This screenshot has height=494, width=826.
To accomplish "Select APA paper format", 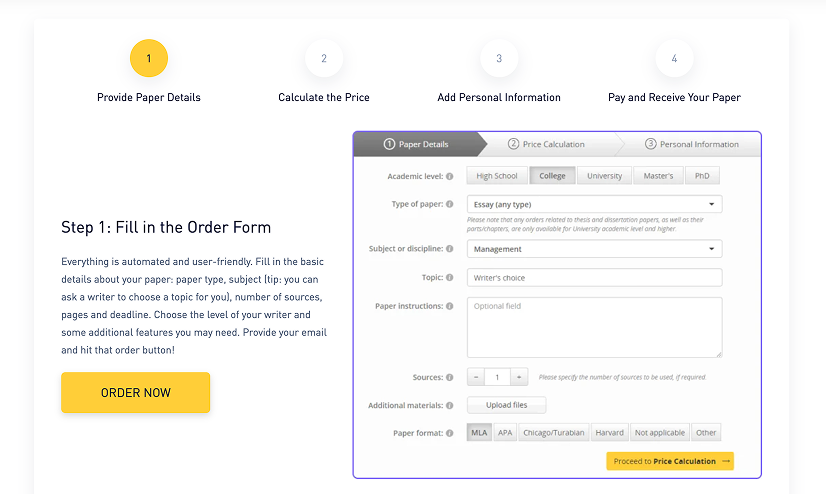I will 505,433.
